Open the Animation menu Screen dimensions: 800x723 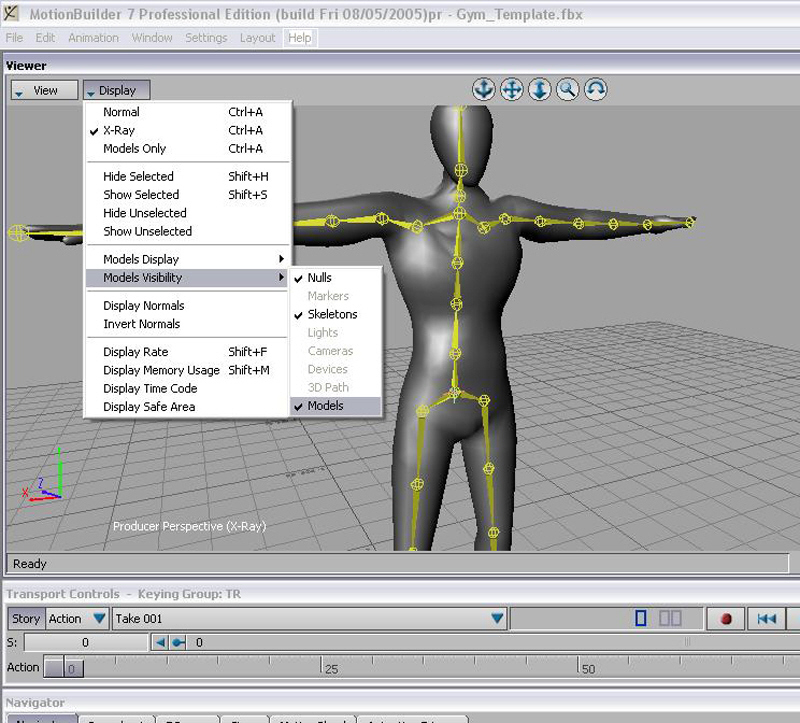93,38
